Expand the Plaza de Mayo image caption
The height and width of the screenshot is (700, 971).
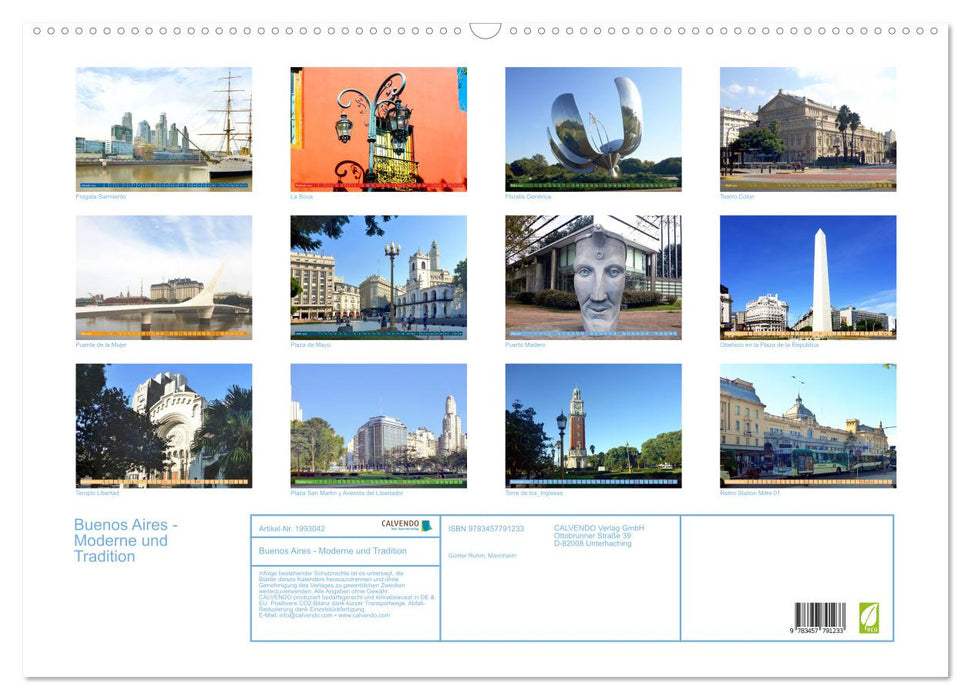[313, 343]
